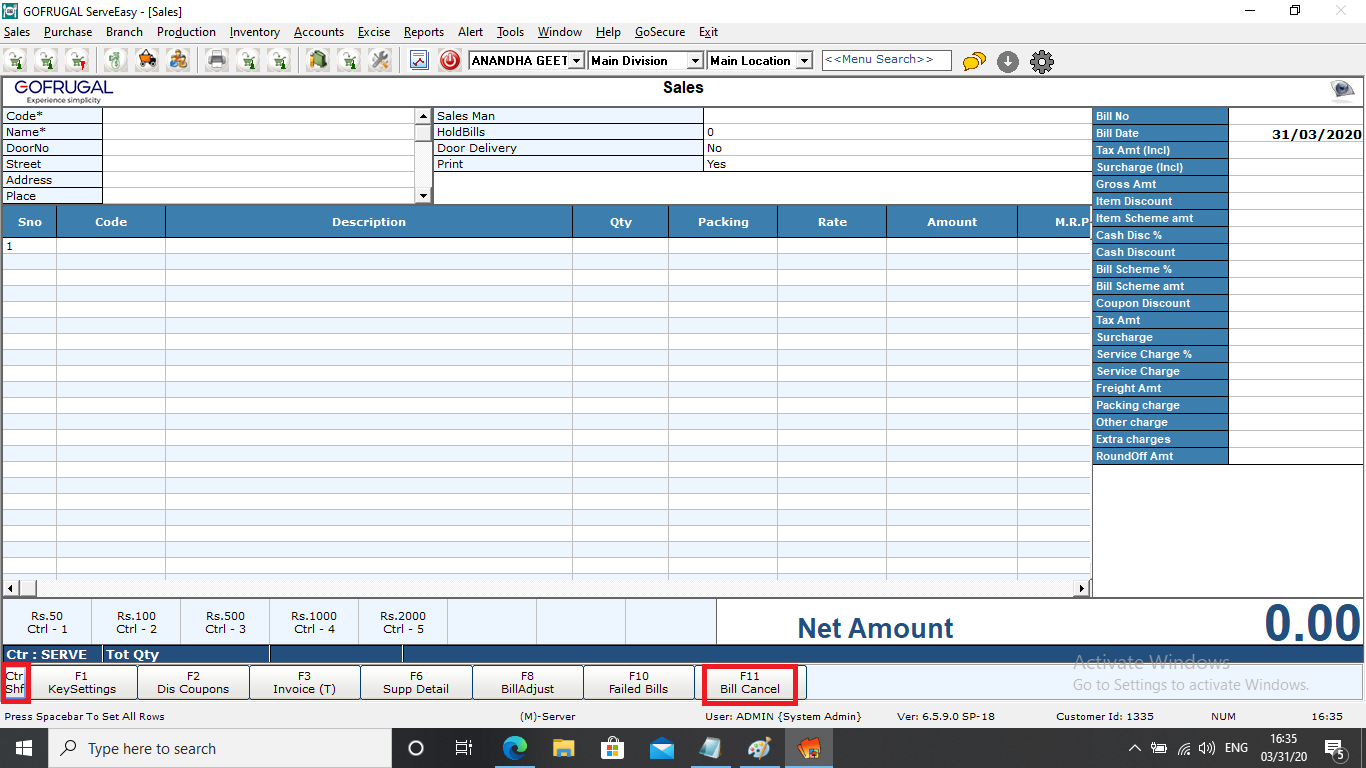
Task: Click the printer icon in the toolbar
Action: (217, 60)
